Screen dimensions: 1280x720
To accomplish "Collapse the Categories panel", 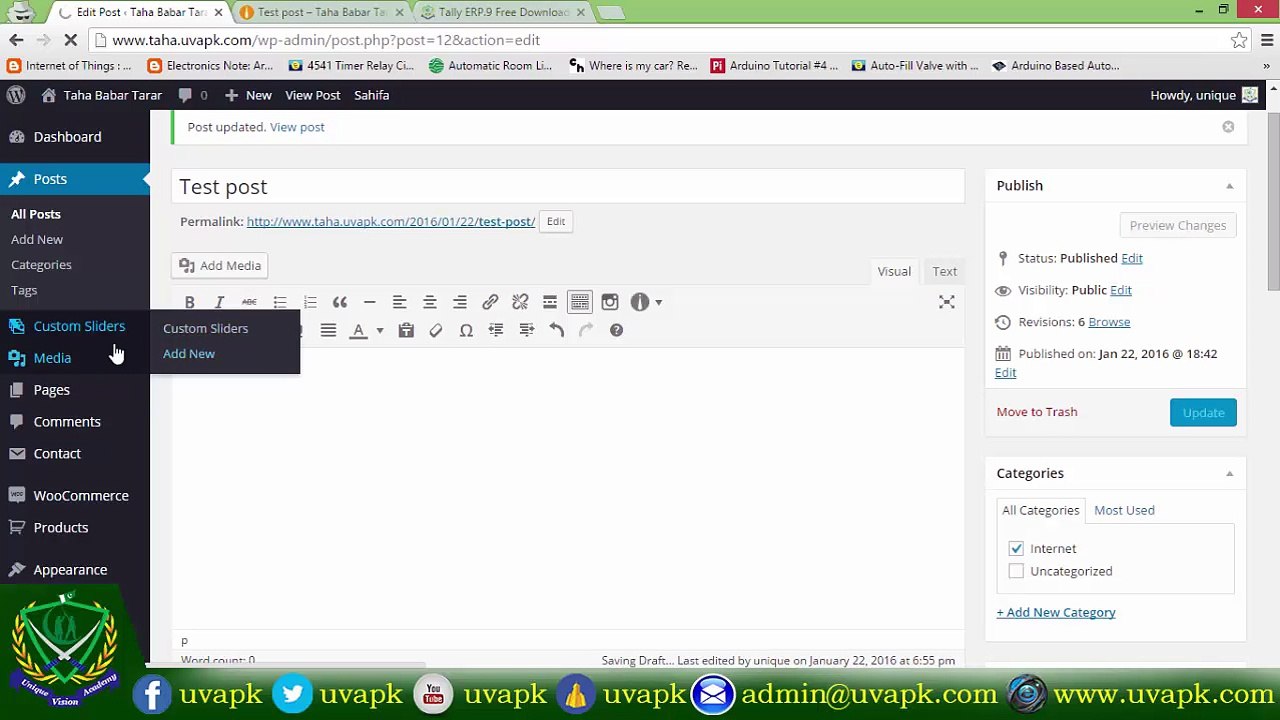I will point(1229,474).
